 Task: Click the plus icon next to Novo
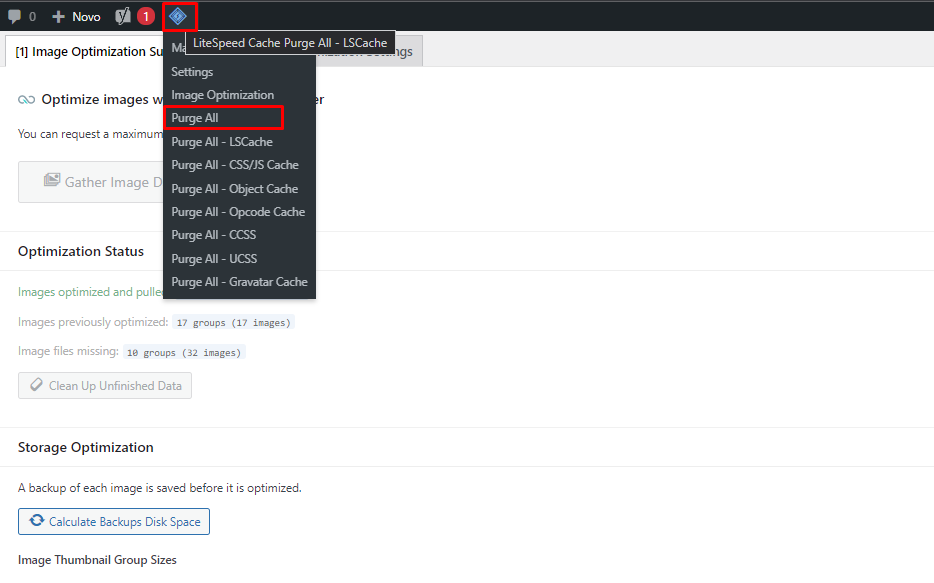pos(58,17)
